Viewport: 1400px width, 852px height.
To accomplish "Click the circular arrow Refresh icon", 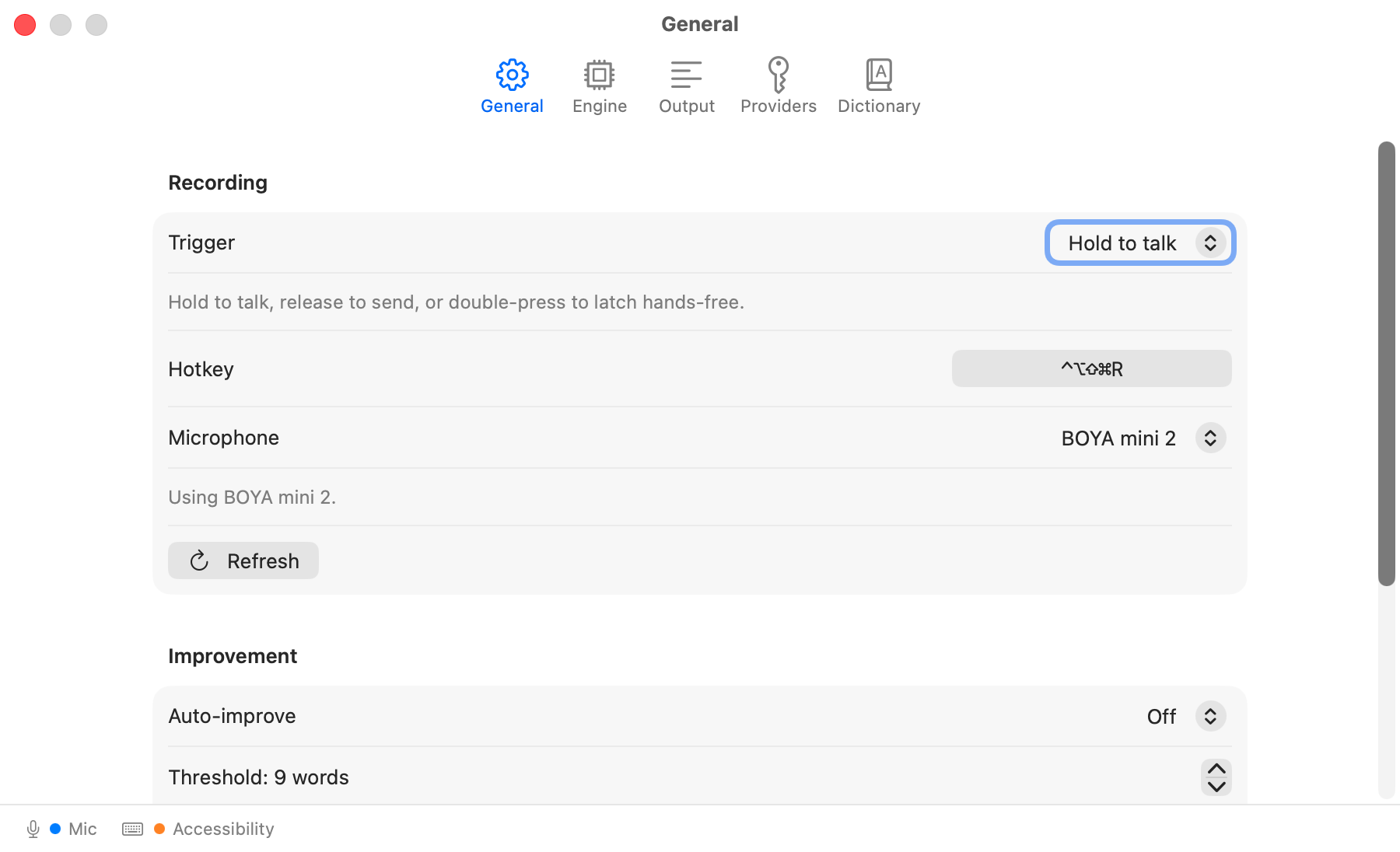I will [199, 560].
